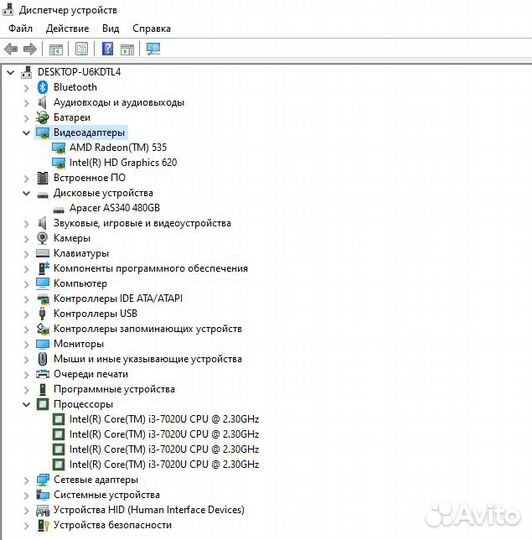Click the display adapter icon beside Видеоадаптеры
The width and height of the screenshot is (532, 540).
(43, 133)
